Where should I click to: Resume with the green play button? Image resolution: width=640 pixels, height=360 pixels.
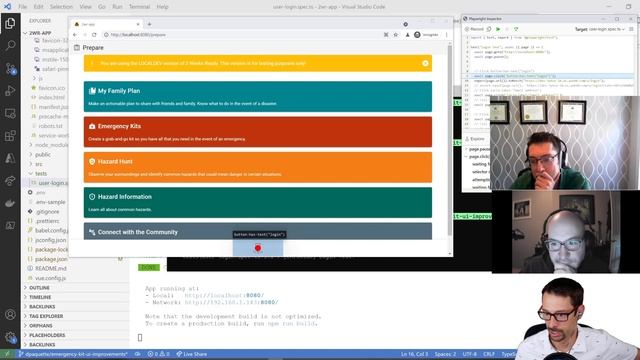pyautogui.click(x=498, y=29)
